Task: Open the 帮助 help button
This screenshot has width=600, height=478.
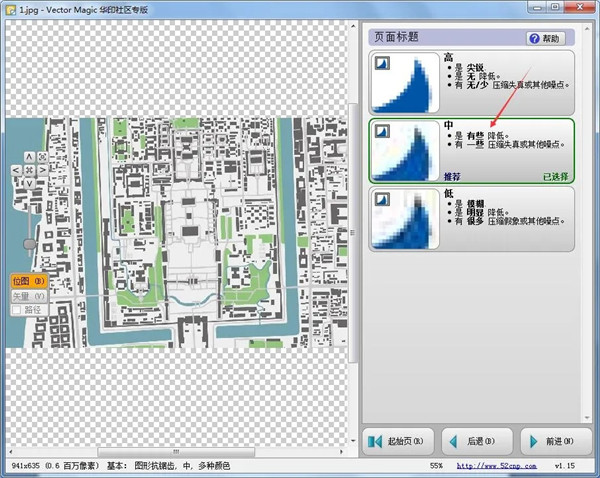Action: [546, 38]
